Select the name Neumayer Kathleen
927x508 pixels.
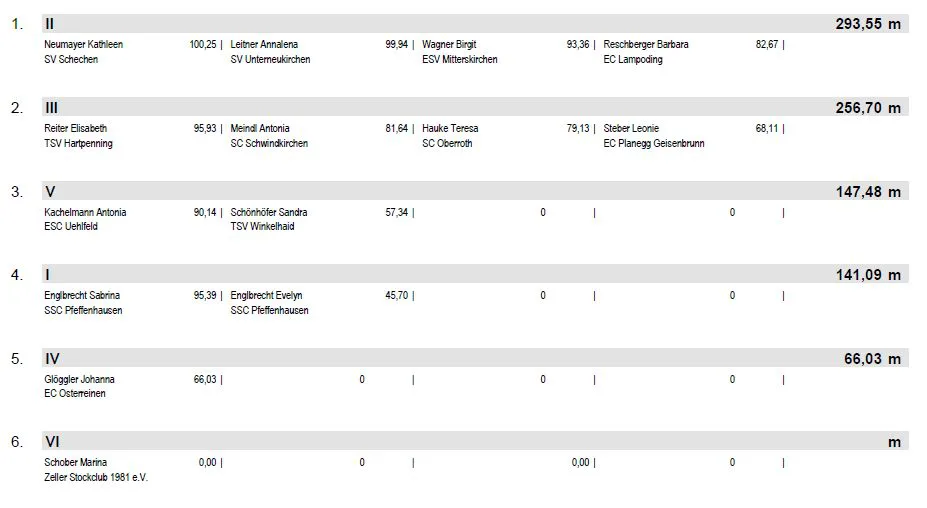(83, 44)
